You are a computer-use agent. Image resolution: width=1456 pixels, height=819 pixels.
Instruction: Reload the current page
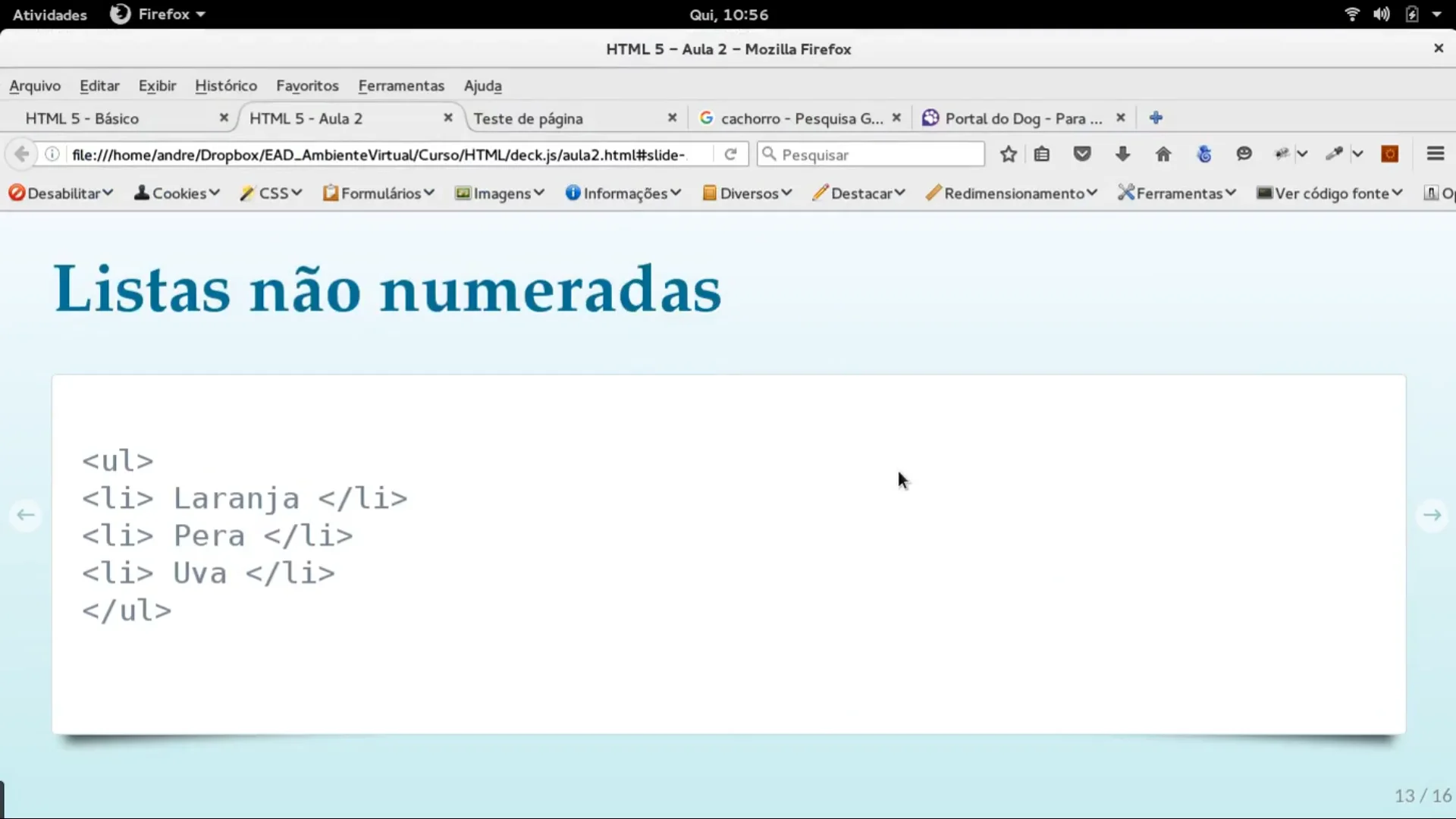click(x=730, y=154)
